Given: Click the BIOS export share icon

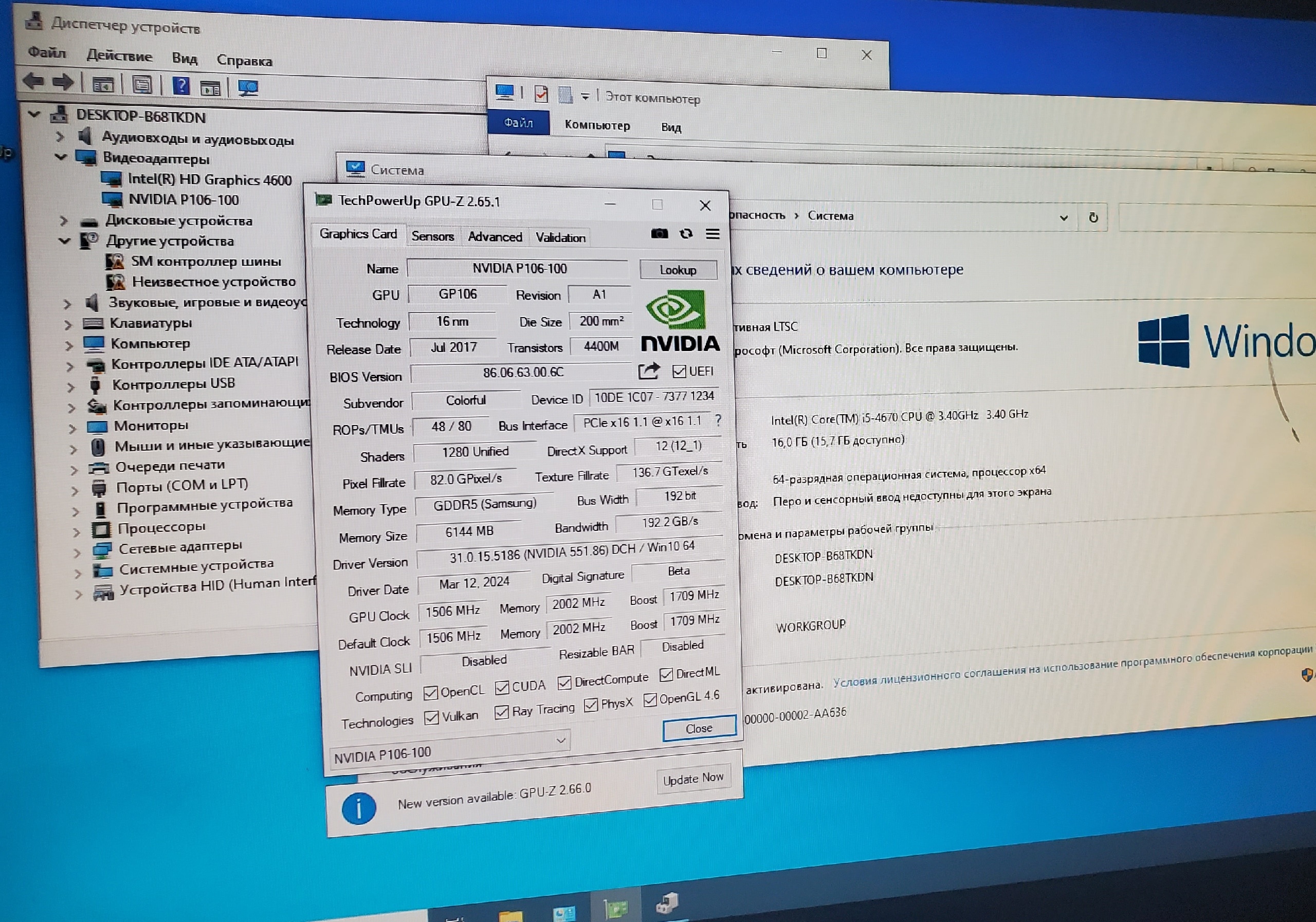Looking at the screenshot, I should tap(649, 372).
